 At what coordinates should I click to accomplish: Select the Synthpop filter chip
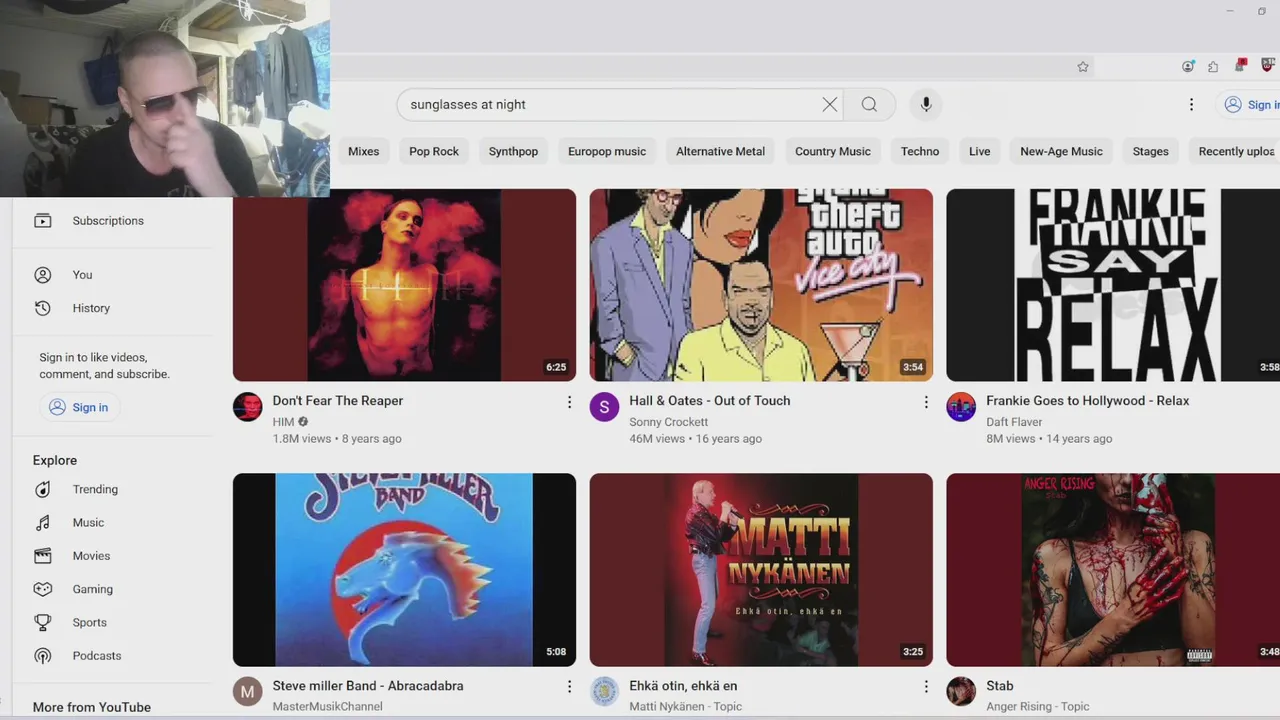click(x=513, y=152)
